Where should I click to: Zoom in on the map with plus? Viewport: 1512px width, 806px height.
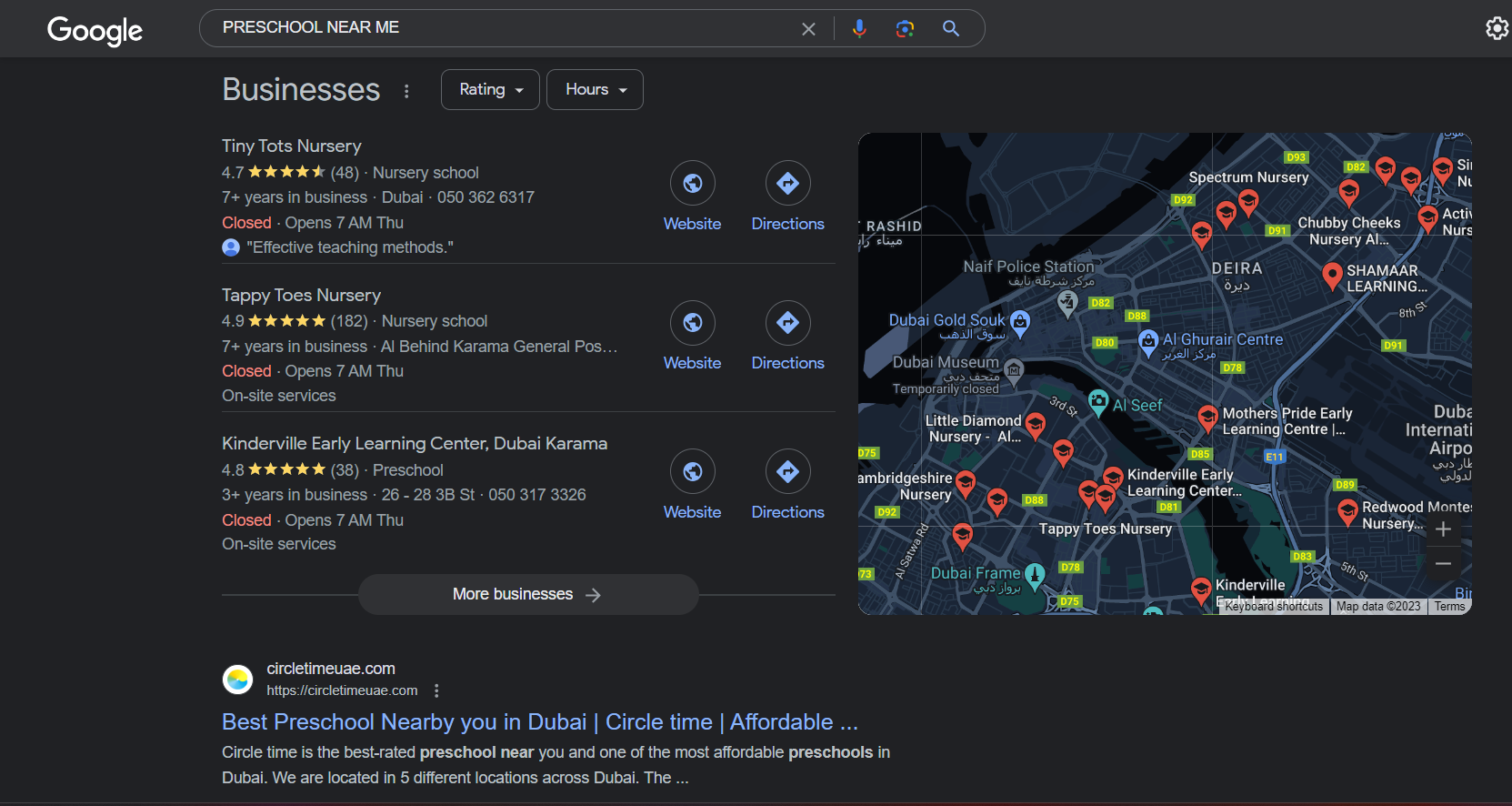click(1443, 529)
